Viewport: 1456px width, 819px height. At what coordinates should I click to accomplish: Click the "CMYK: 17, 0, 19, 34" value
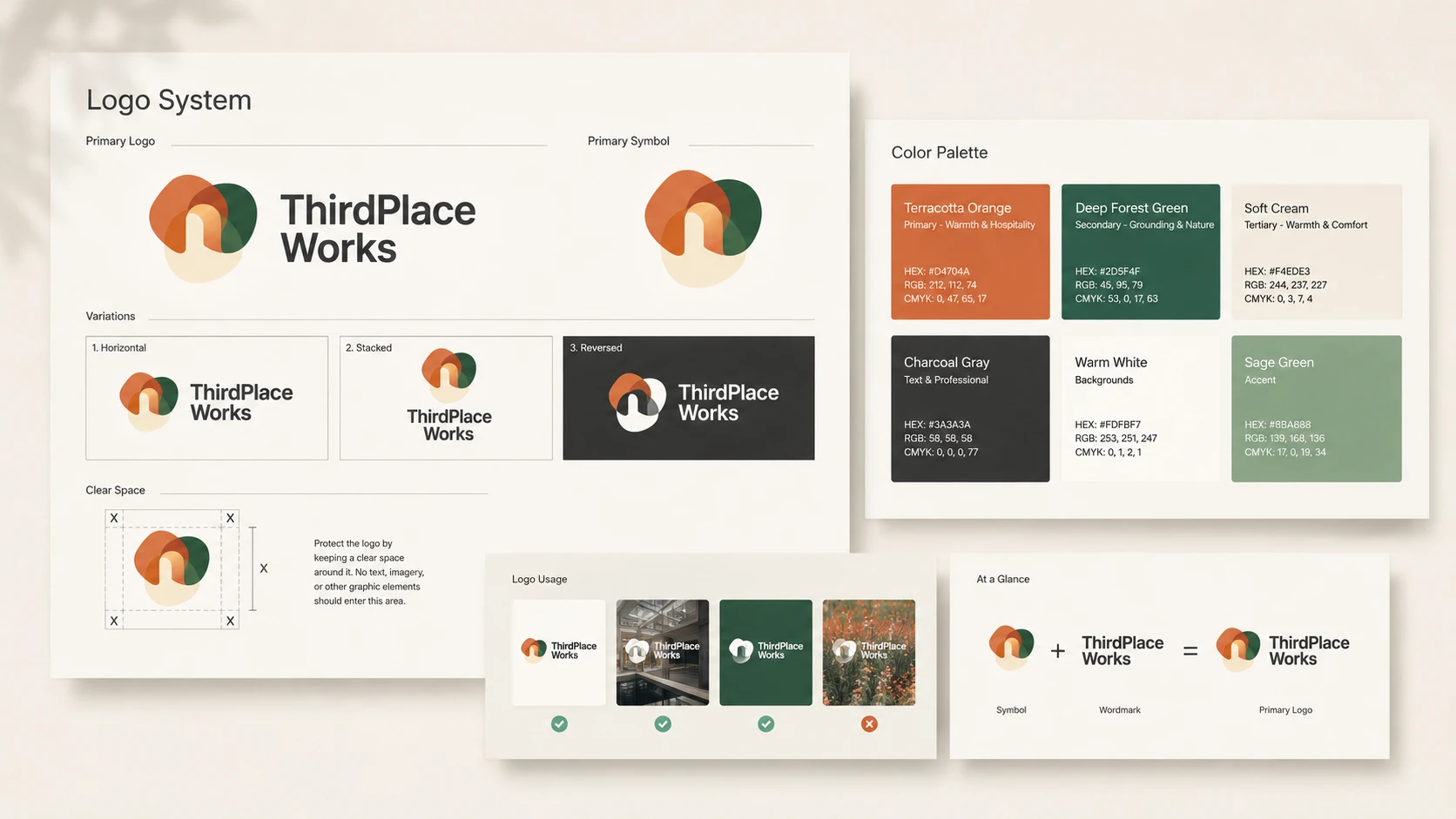[x=1285, y=453]
